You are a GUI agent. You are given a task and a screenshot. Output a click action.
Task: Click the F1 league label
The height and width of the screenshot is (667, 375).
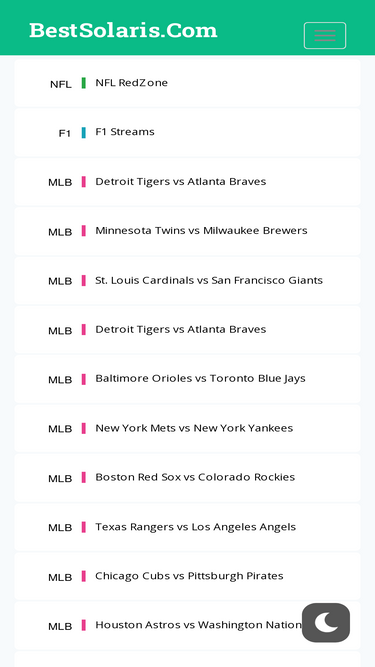point(65,134)
